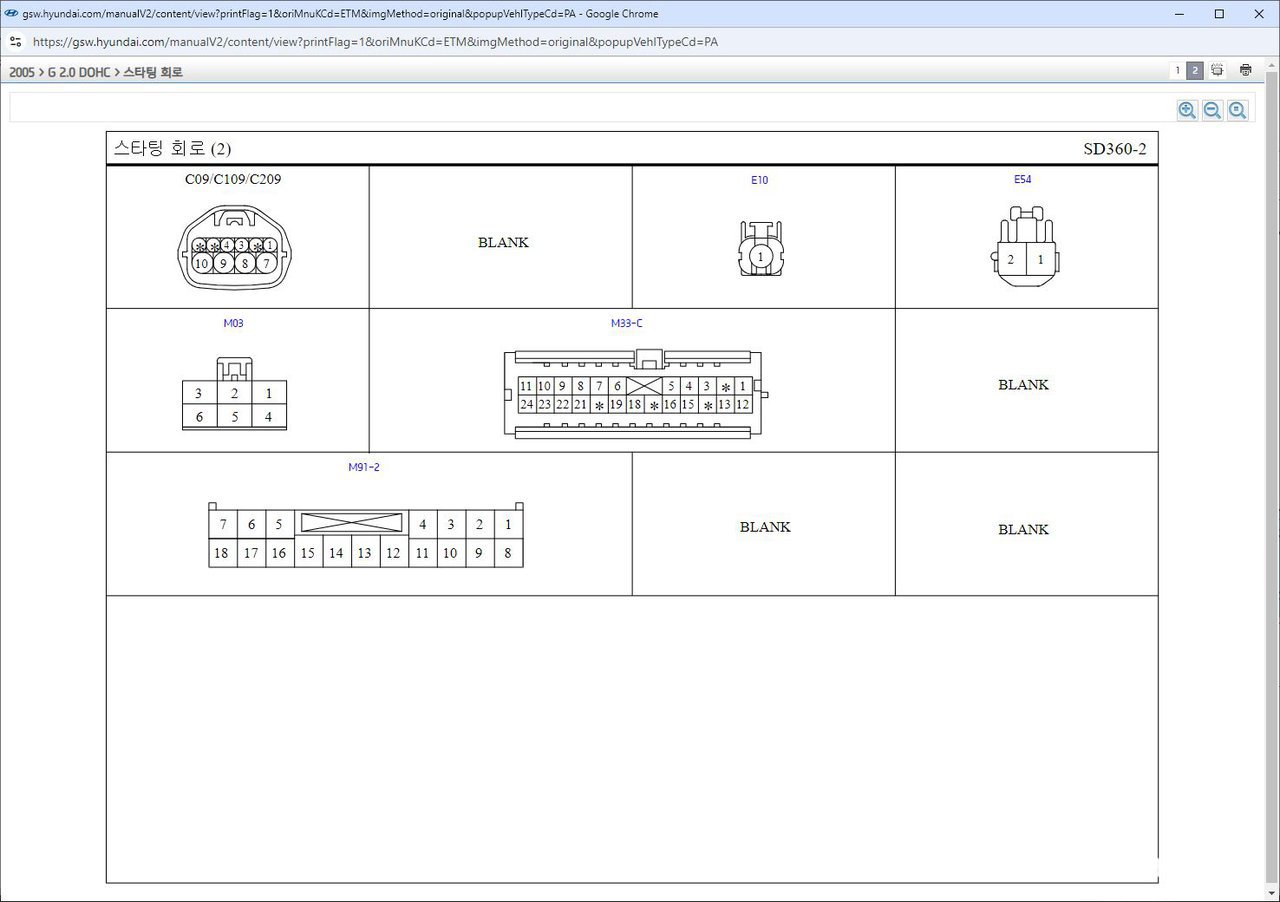Open the E10 connector link
This screenshot has height=902, width=1280.
[759, 180]
